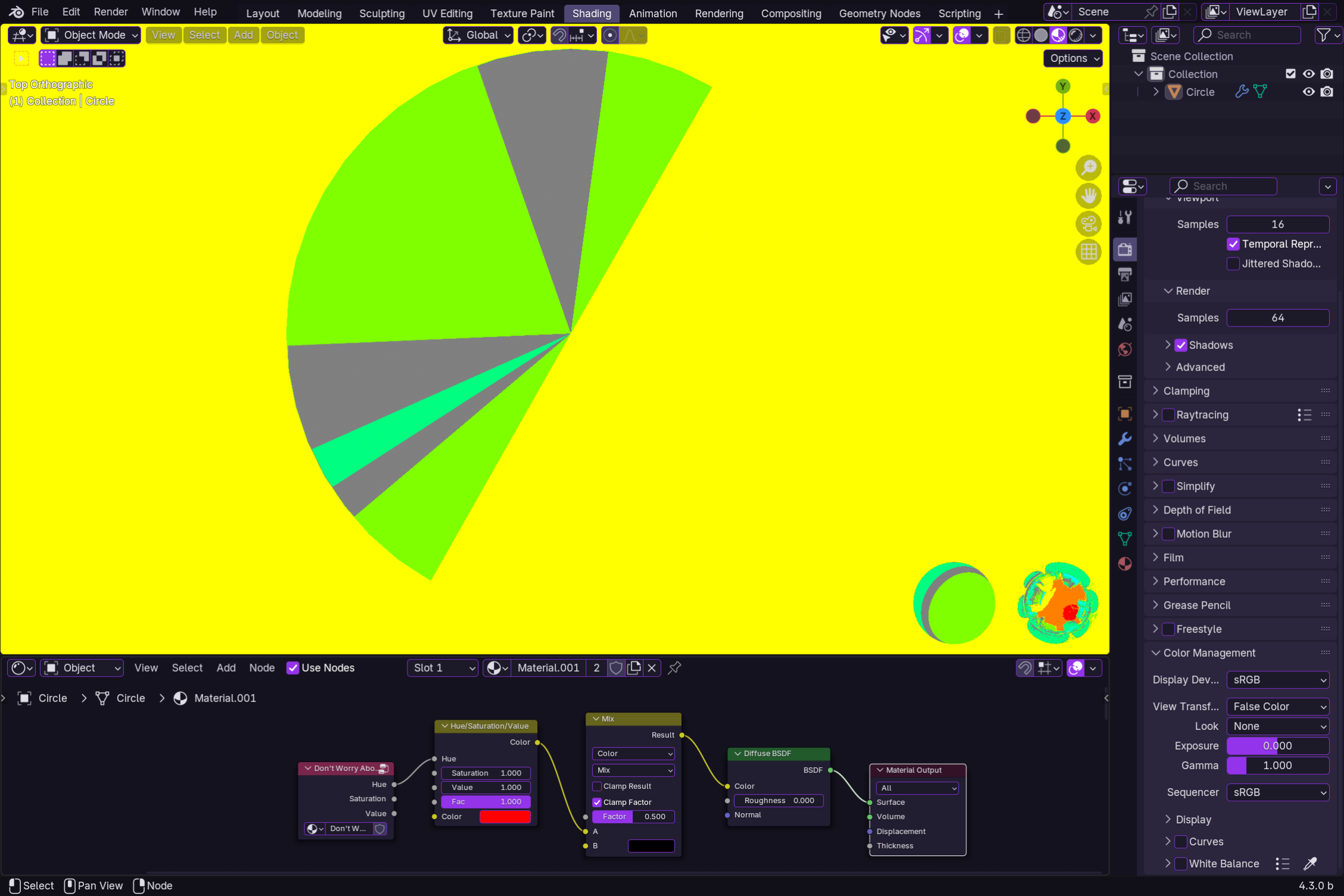Viewport: 1344px width, 896px height.
Task: Click the zoom magnifier viewport gizmo
Action: click(1088, 168)
